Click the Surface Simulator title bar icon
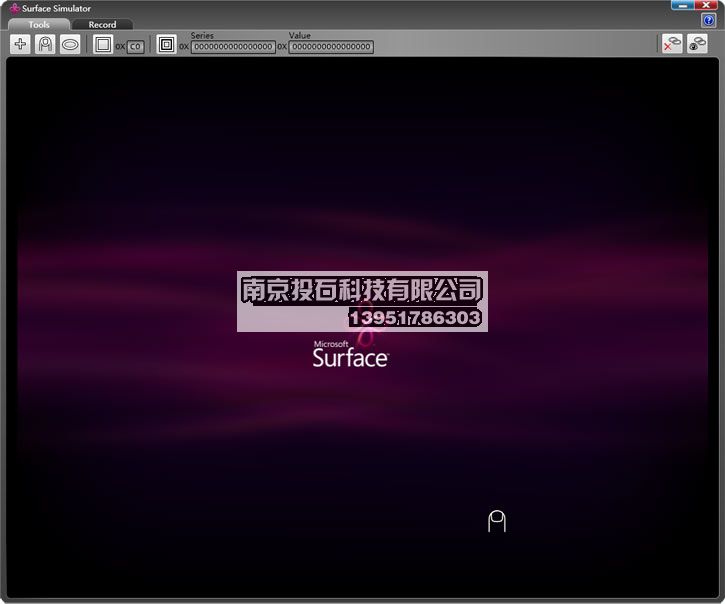This screenshot has height=604, width=725. point(14,8)
